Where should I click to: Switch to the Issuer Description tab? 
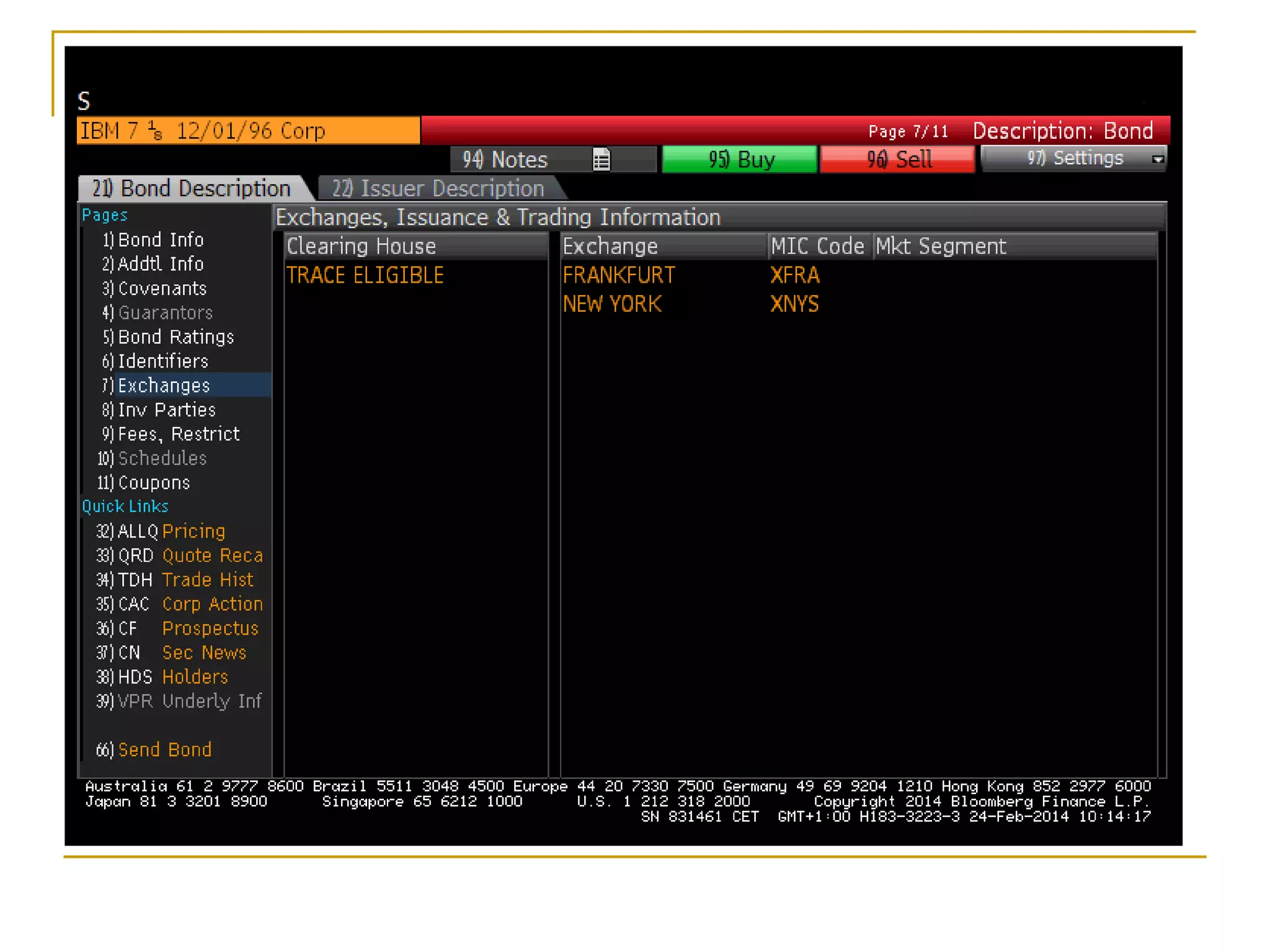click(x=438, y=188)
